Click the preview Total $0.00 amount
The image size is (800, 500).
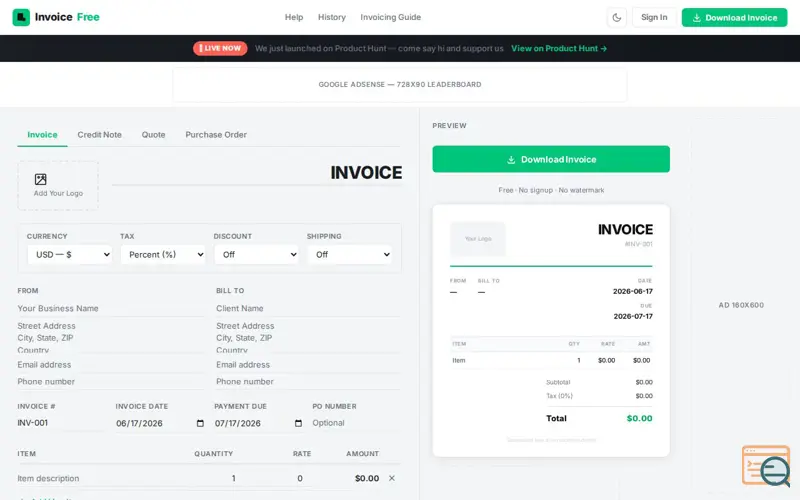coord(639,418)
